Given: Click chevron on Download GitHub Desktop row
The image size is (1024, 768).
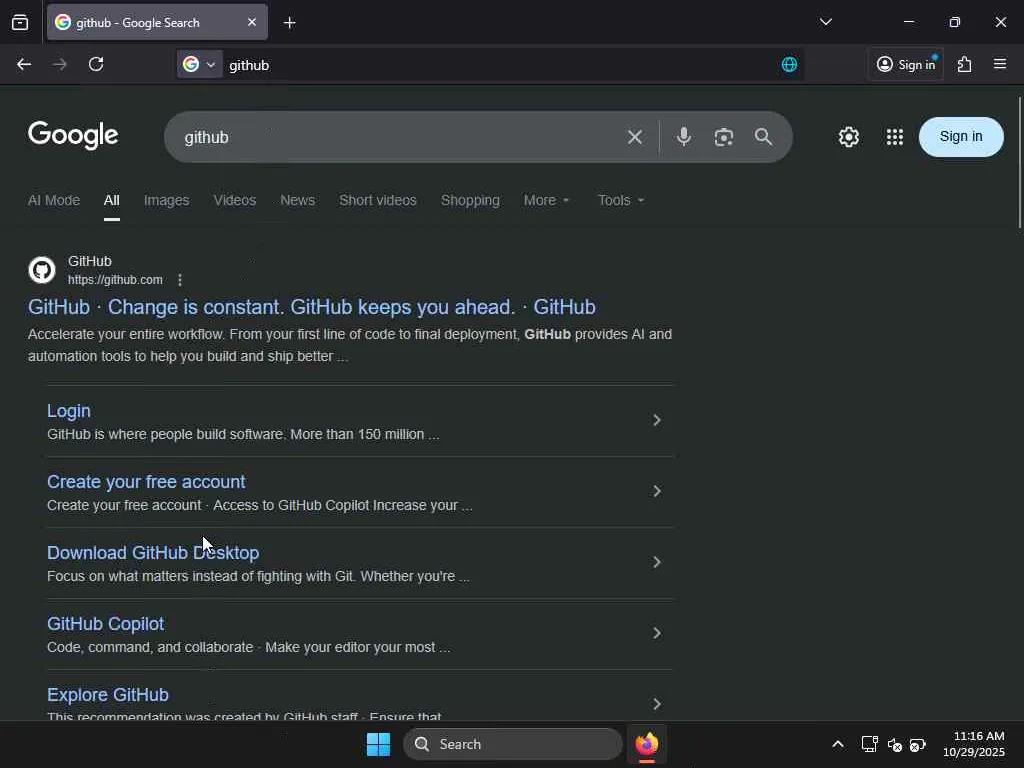Looking at the screenshot, I should (x=657, y=562).
